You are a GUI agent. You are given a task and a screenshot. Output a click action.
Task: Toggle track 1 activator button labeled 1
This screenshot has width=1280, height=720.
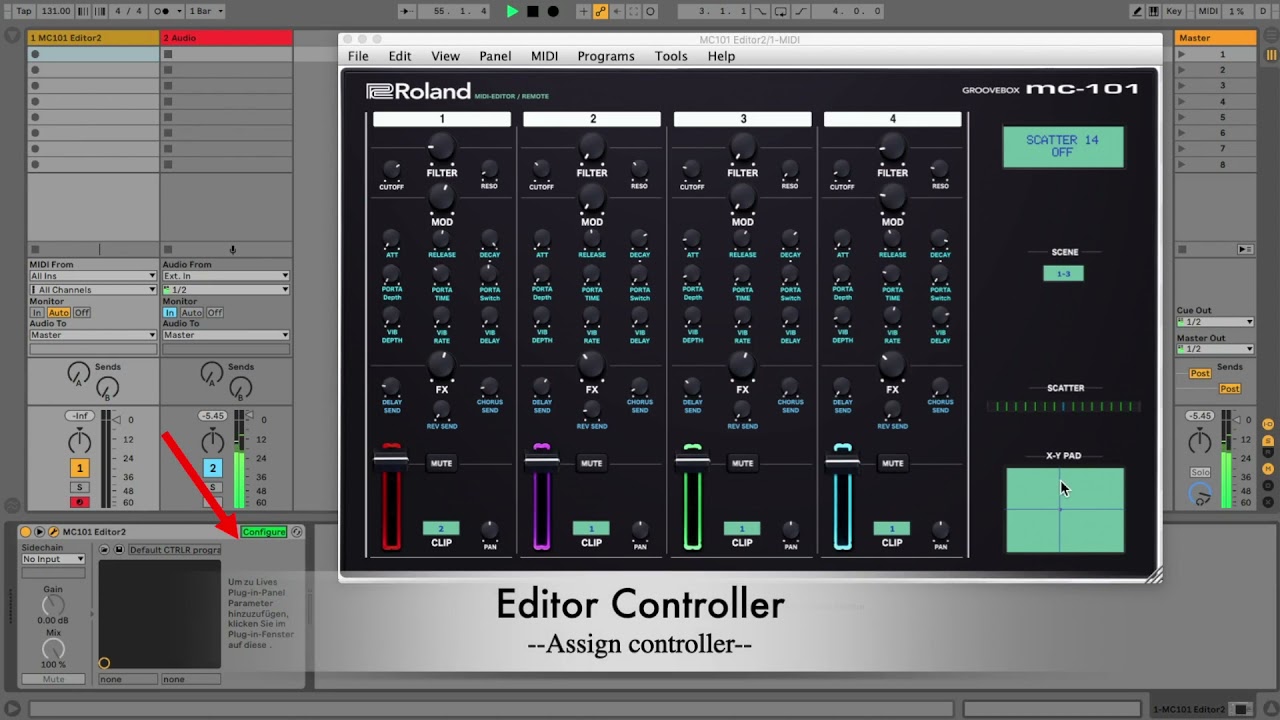[79, 468]
